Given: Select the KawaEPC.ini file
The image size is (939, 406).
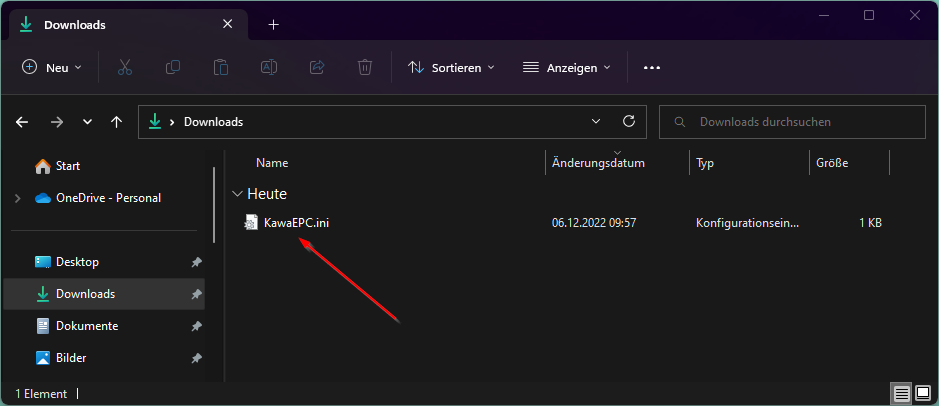Looking at the screenshot, I should [x=296, y=223].
